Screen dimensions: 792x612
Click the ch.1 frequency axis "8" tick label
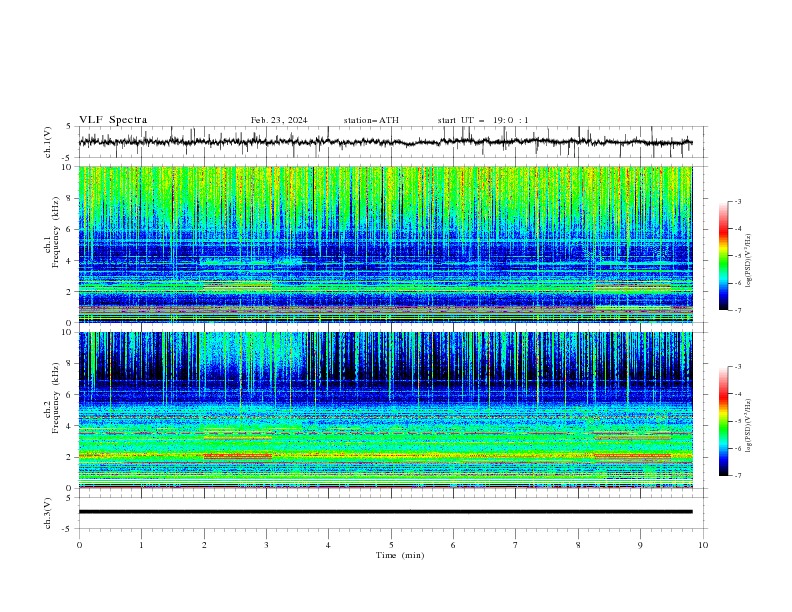click(x=68, y=198)
